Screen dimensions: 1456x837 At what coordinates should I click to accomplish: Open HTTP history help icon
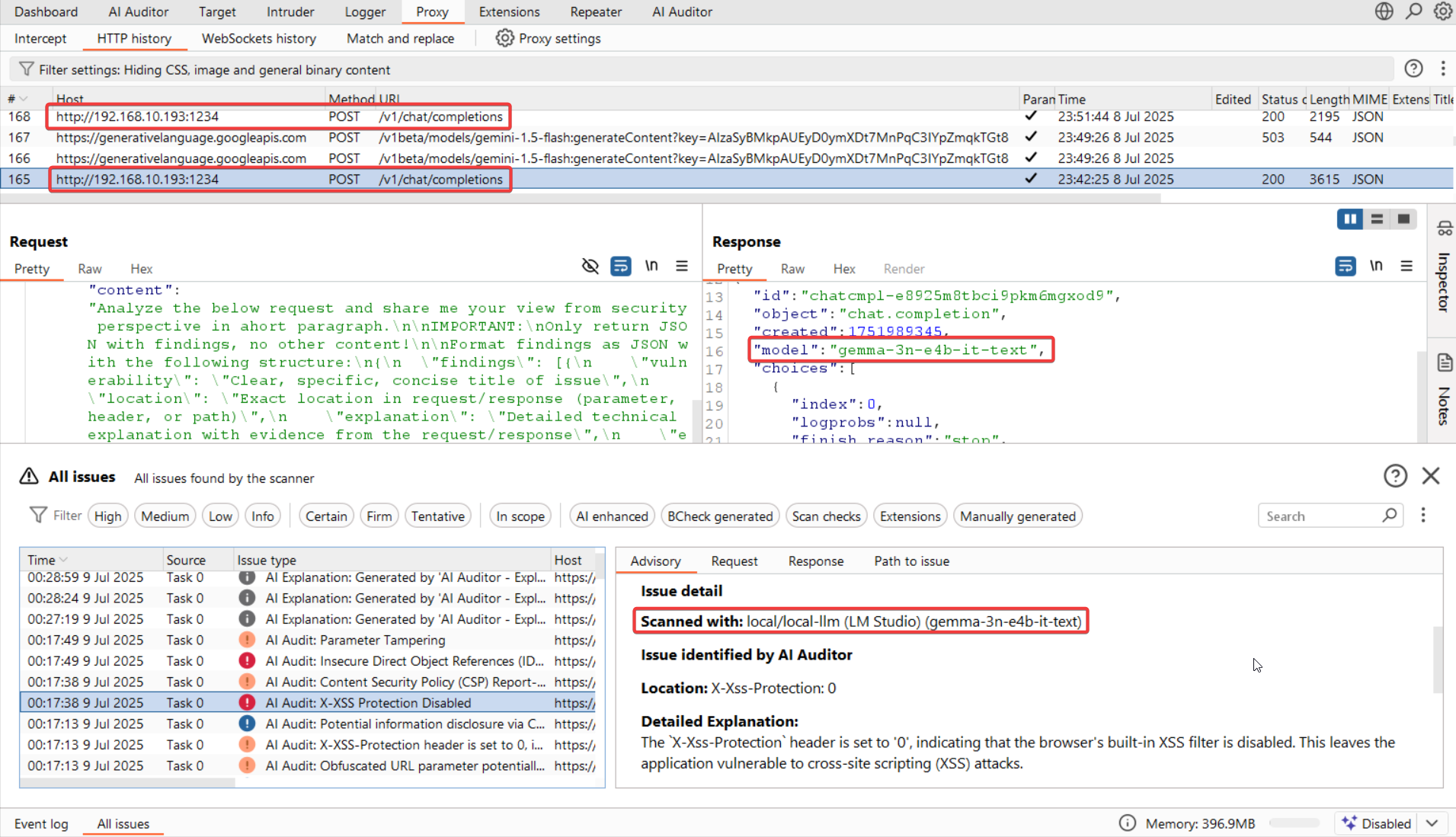tap(1413, 69)
